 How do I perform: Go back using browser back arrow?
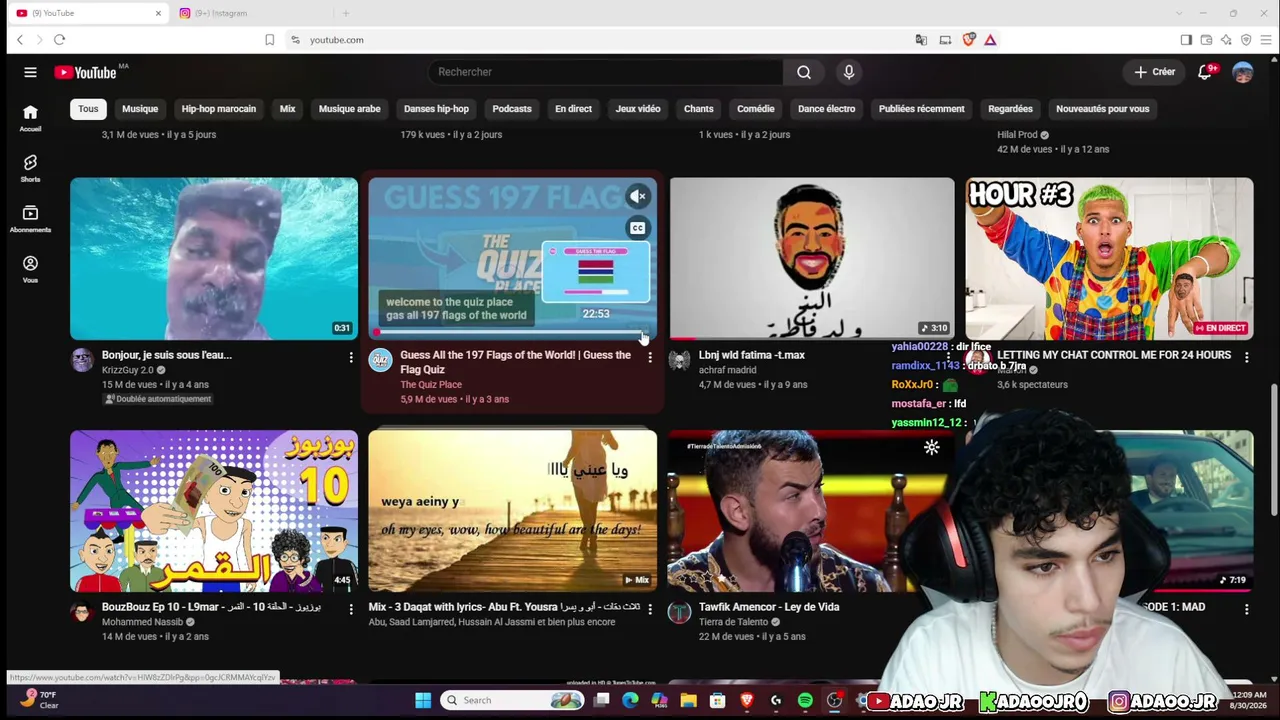[x=20, y=40]
